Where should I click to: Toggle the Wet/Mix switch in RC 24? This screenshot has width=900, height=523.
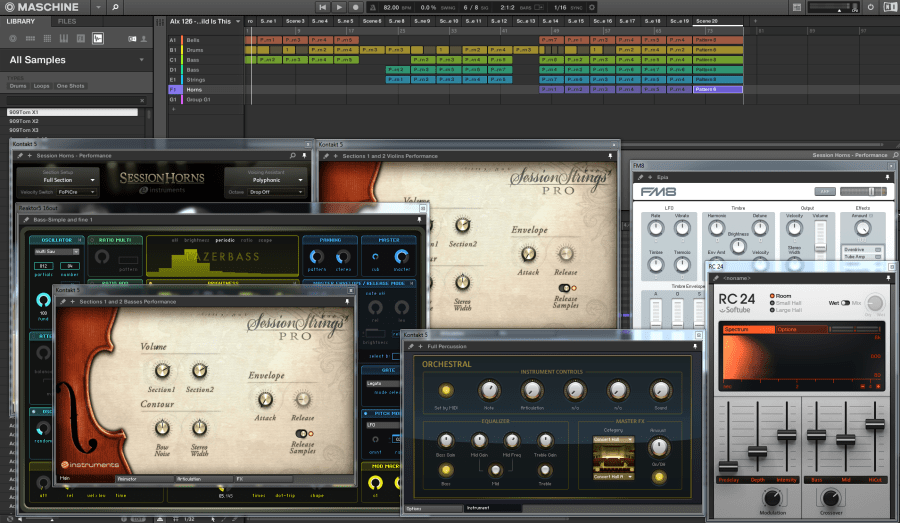click(x=844, y=302)
